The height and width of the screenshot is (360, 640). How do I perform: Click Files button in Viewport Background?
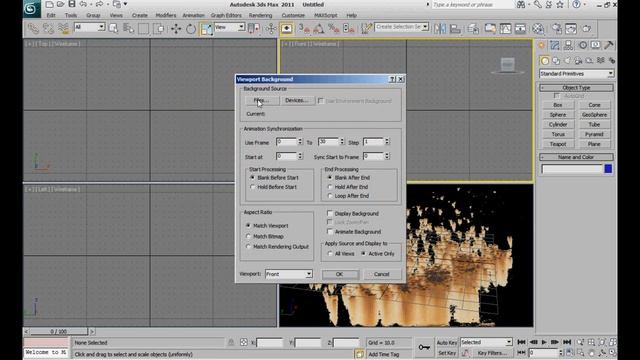click(262, 100)
